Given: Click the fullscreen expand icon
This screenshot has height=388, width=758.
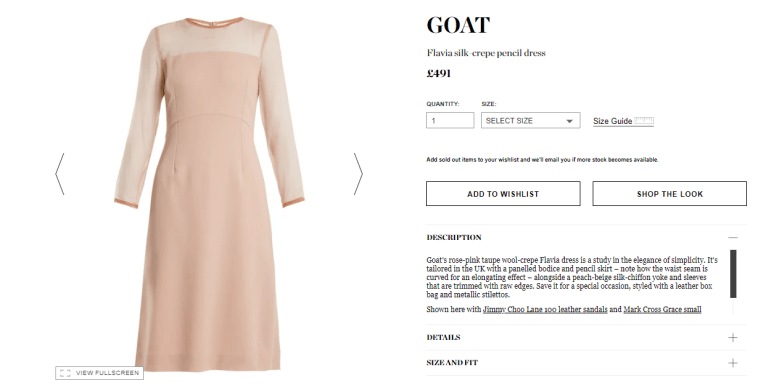Looking at the screenshot, I should coord(65,373).
